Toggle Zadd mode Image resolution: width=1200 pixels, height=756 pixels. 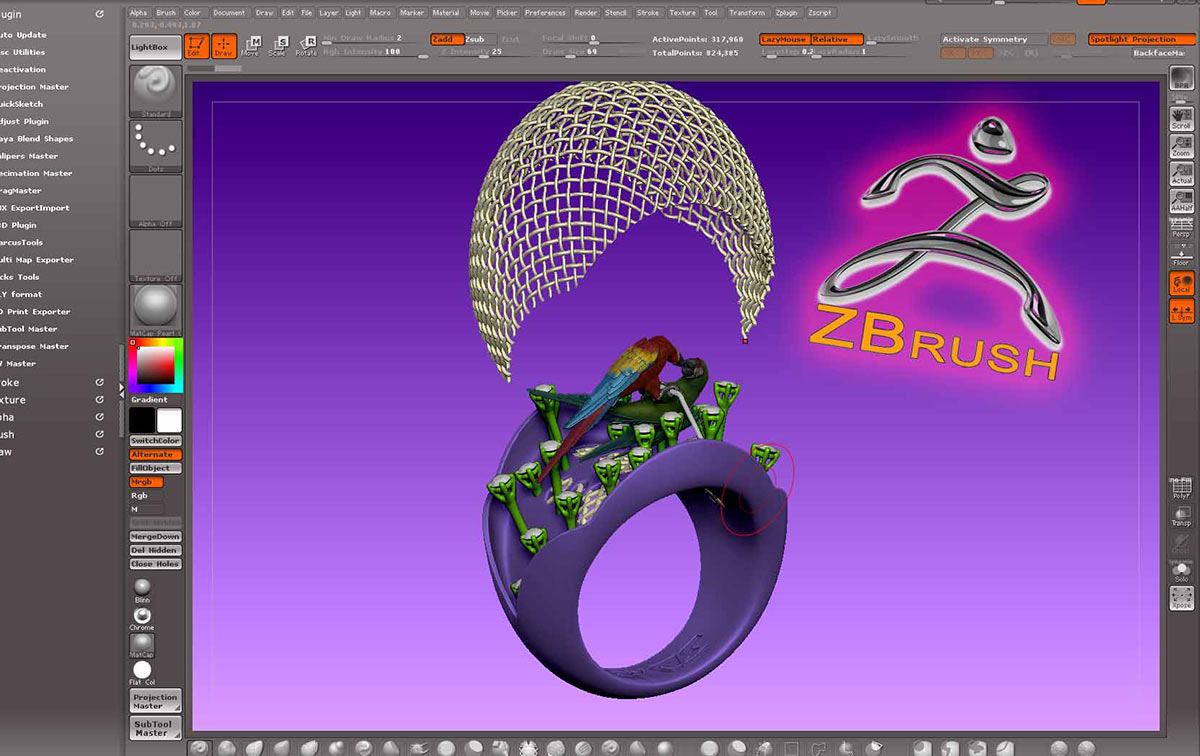(446, 39)
